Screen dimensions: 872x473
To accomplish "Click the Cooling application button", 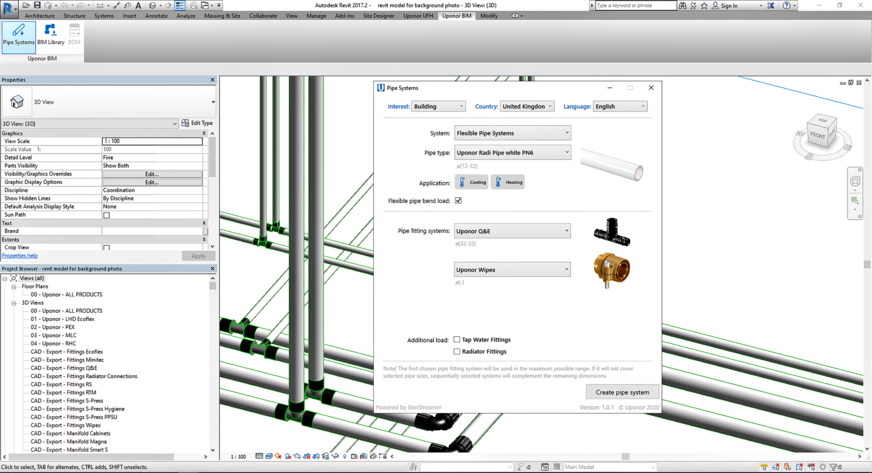I will click(472, 182).
